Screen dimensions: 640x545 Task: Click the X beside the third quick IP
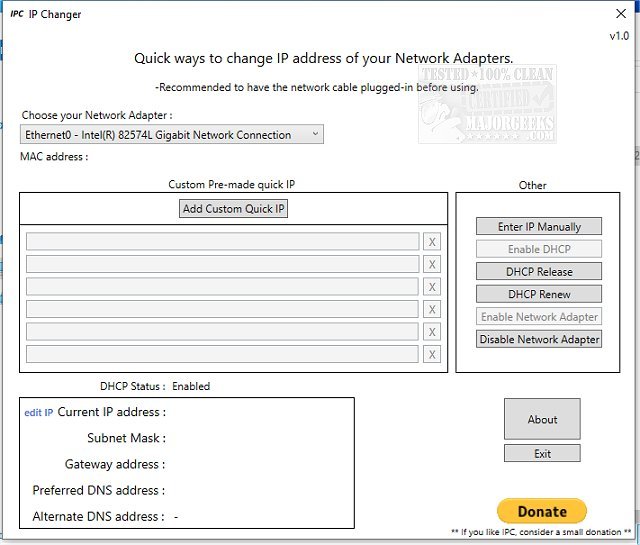[x=432, y=287]
